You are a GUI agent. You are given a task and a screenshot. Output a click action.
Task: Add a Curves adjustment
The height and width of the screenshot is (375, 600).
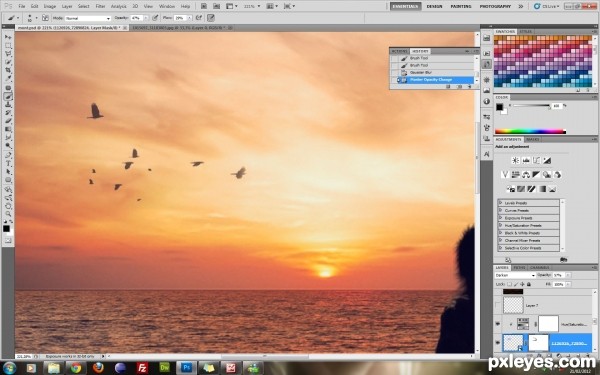pyautogui.click(x=536, y=160)
